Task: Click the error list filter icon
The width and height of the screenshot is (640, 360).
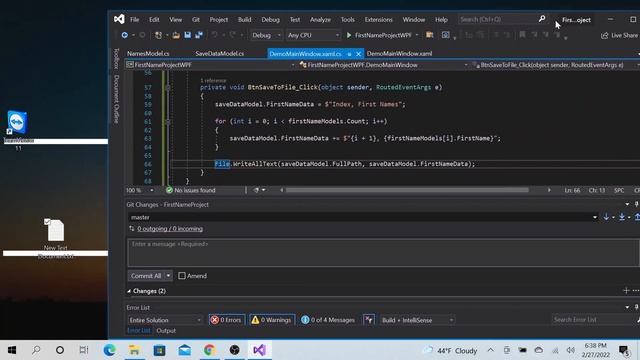Action: tap(369, 320)
